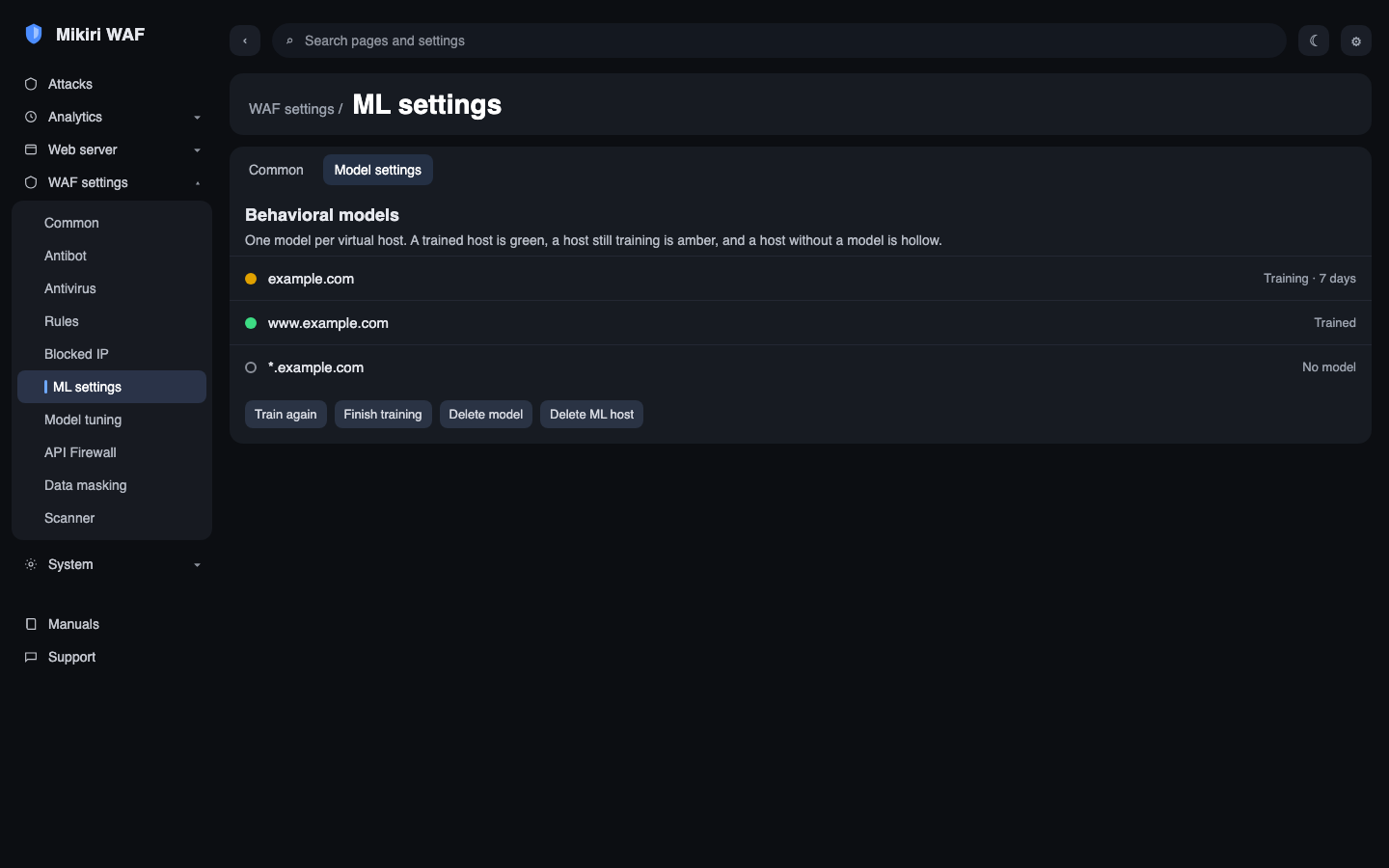The height and width of the screenshot is (868, 1389).
Task: Toggle dark mode with the moon icon
Action: tap(1314, 41)
